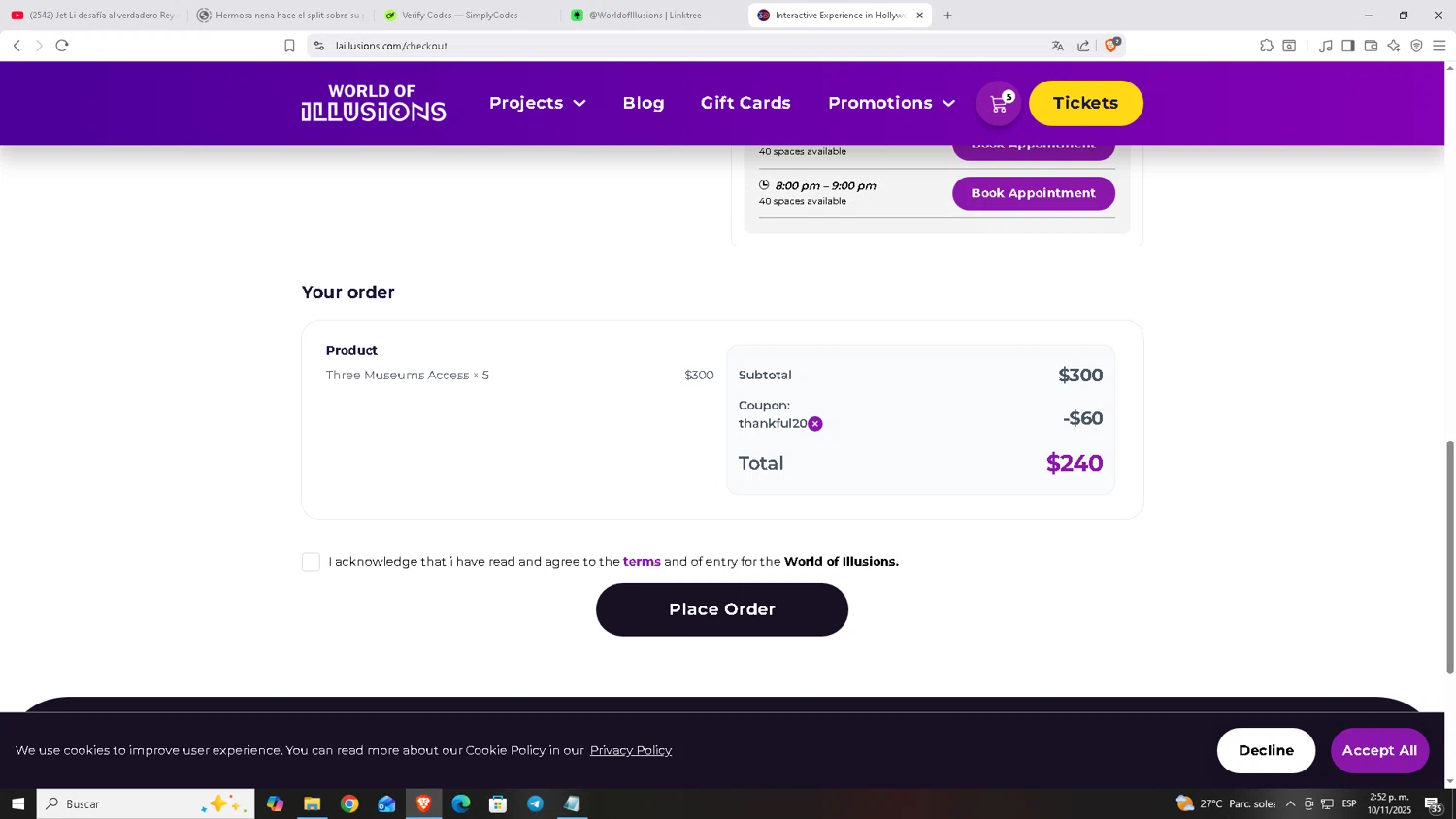
Task: Open the browser extensions icon
Action: click(x=1267, y=46)
